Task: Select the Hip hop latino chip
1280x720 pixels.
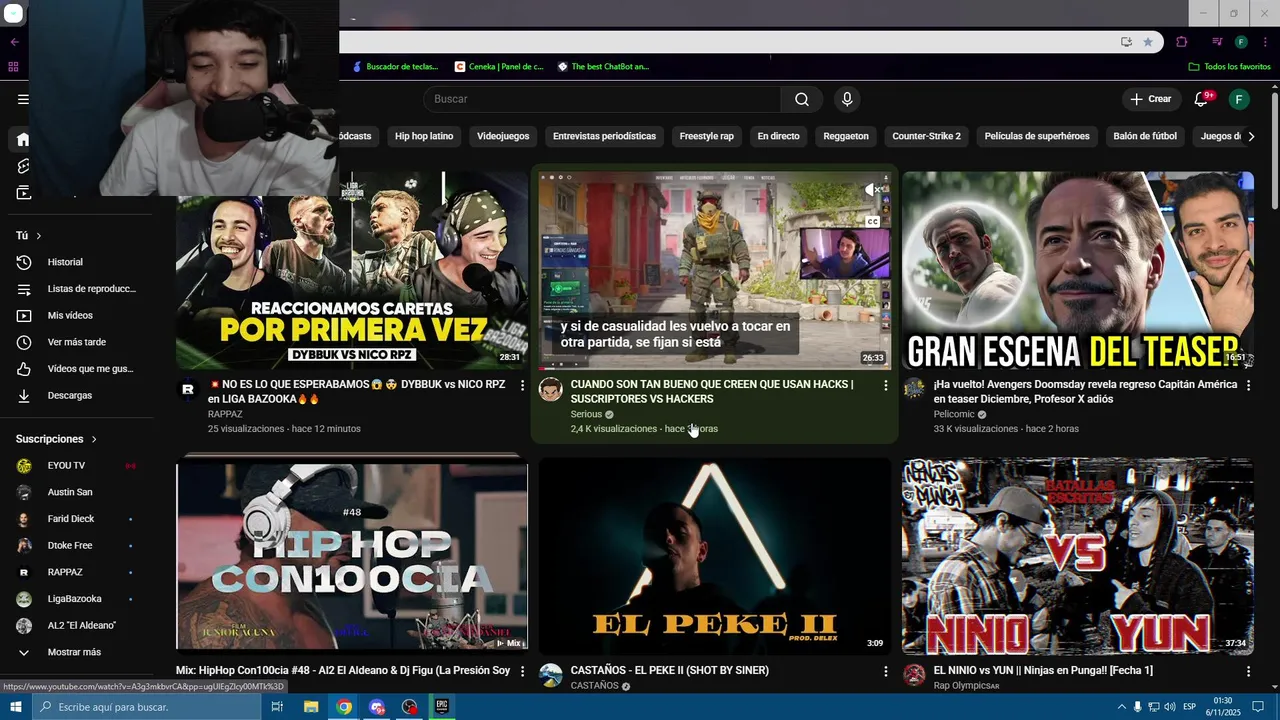Action: pyautogui.click(x=424, y=136)
